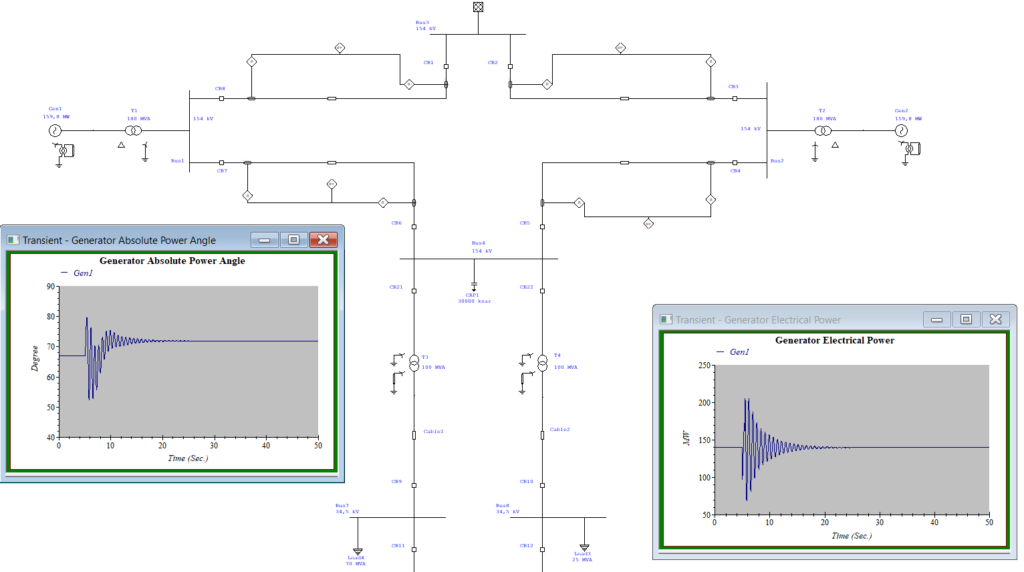Select the Gen2 generator symbol

click(x=901, y=131)
